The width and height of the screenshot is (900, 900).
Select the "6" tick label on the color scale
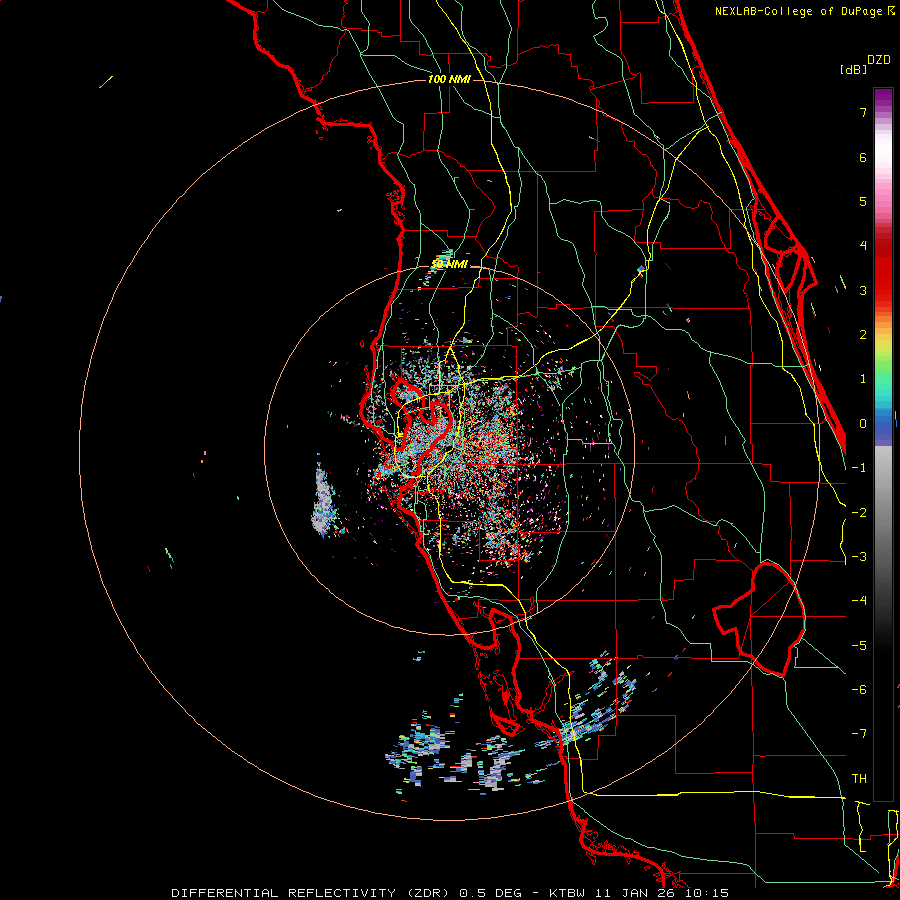tap(863, 157)
